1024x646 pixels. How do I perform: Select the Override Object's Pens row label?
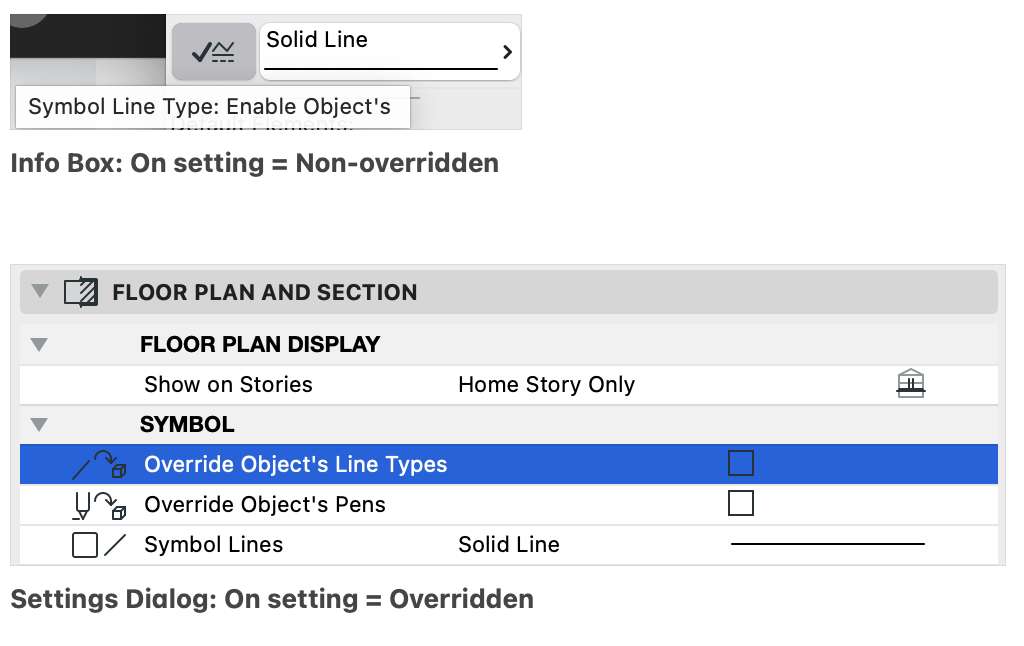point(264,504)
